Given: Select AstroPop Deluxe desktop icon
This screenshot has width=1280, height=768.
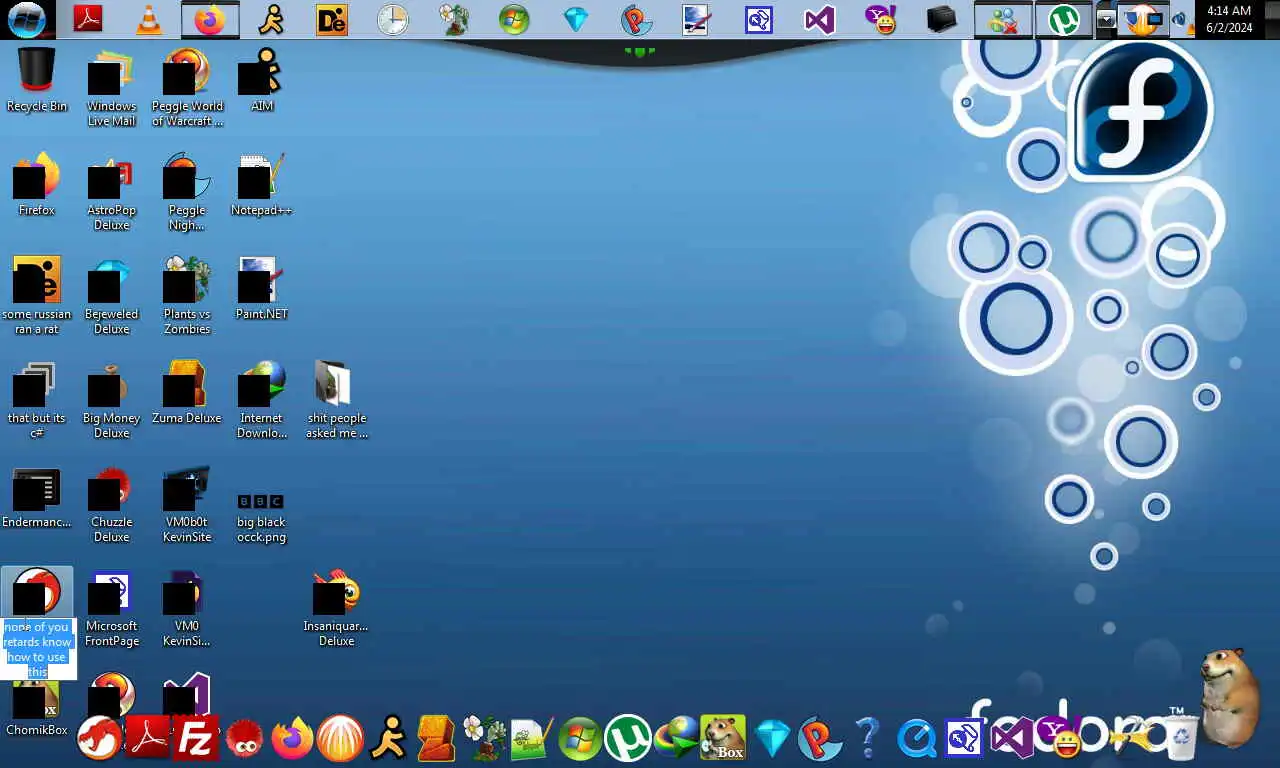Looking at the screenshot, I should click(x=111, y=191).
